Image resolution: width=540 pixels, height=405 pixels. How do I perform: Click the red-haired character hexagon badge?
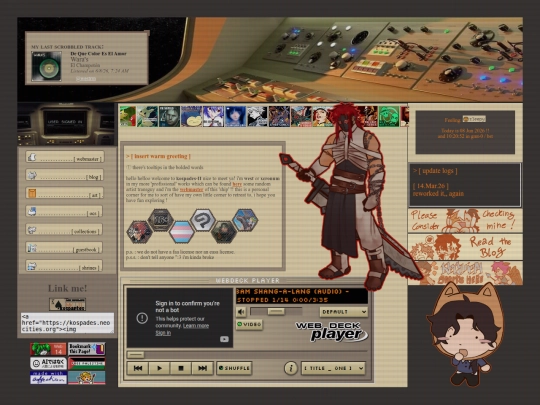coord(139,232)
